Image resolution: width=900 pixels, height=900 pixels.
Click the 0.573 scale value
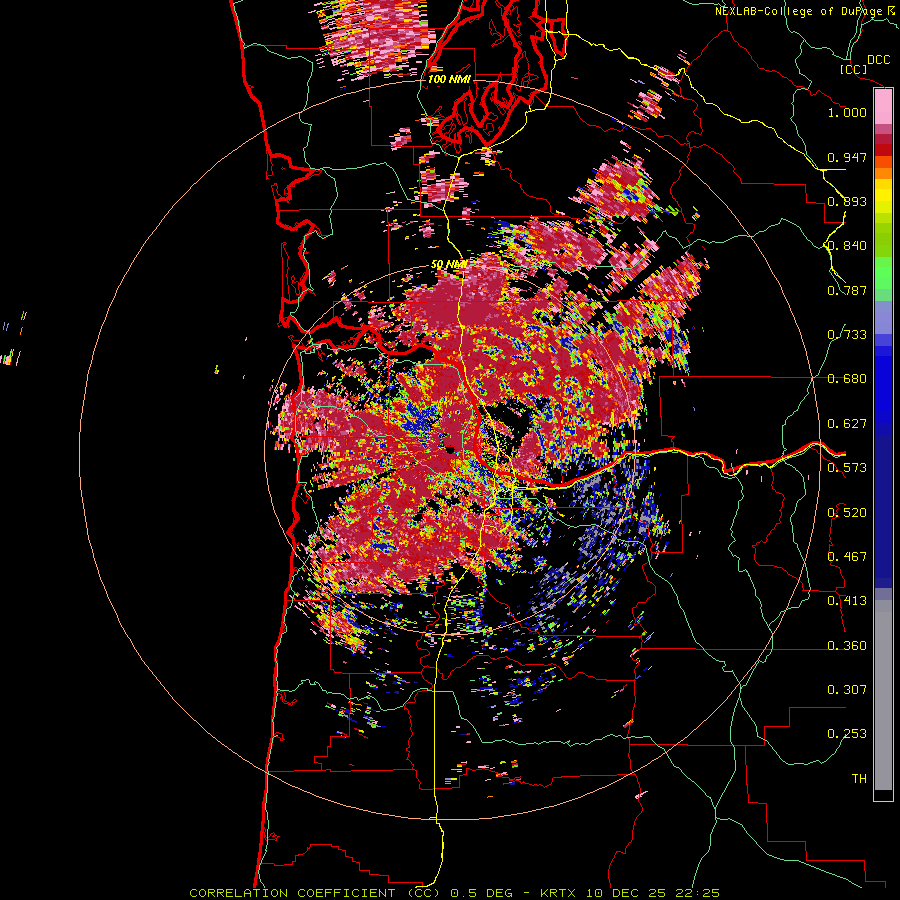847,468
